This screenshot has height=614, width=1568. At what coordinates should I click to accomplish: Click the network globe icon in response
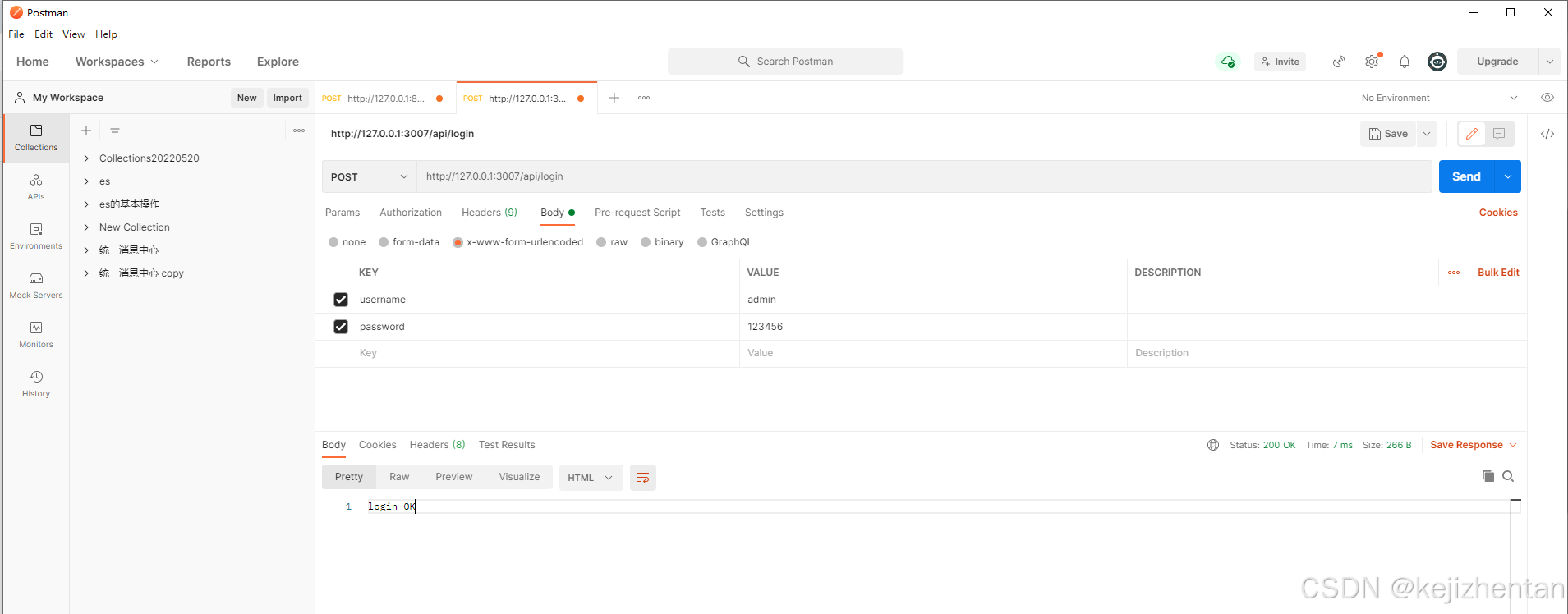pos(1213,445)
